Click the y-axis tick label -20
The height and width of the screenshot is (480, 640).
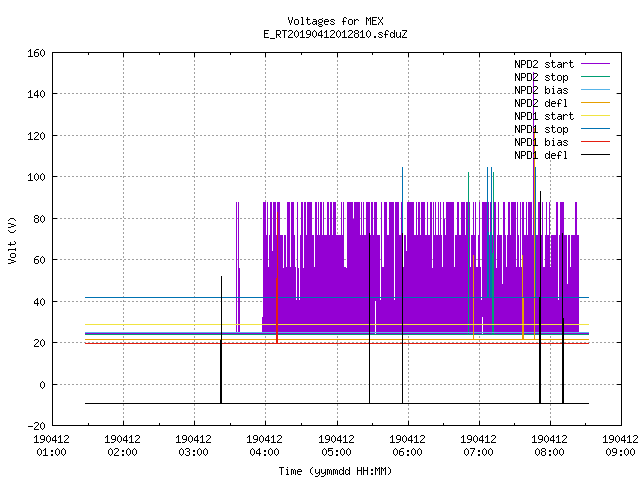click(36, 426)
